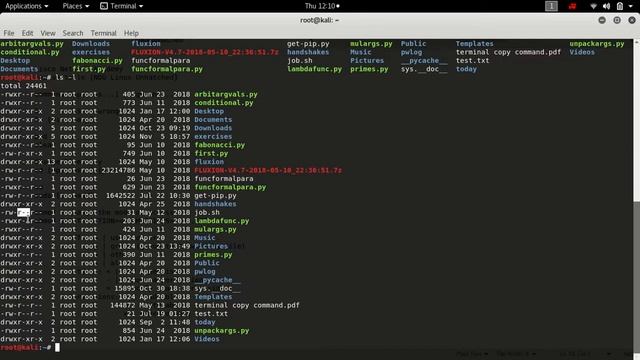Minimize the terminal window
This screenshot has width=640, height=360.
click(602, 20)
